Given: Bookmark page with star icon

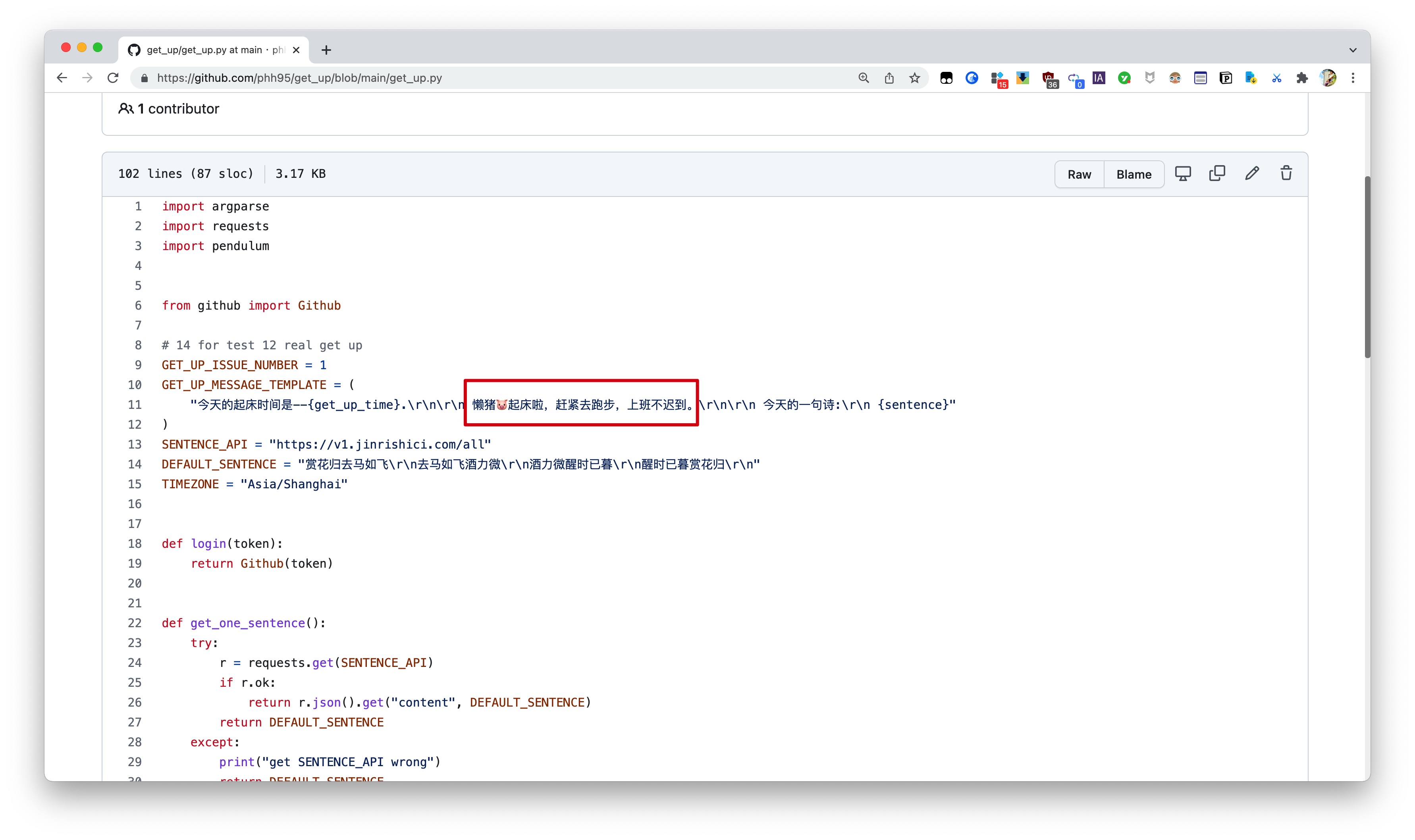Looking at the screenshot, I should click(x=915, y=78).
